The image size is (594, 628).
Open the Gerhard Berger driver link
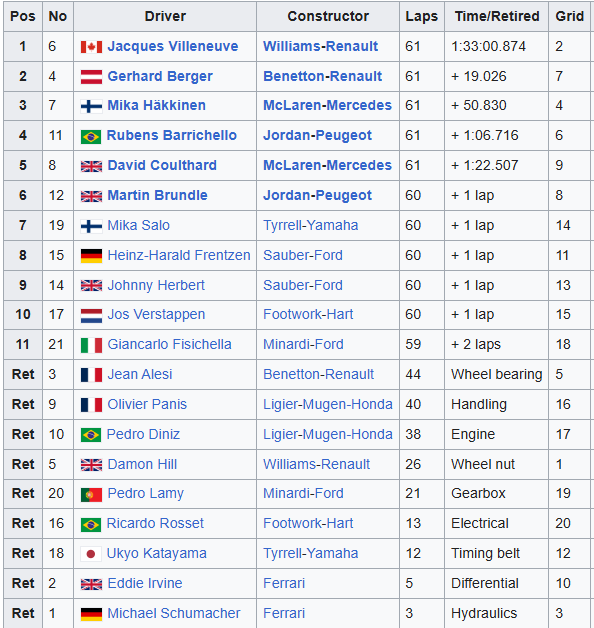point(160,76)
